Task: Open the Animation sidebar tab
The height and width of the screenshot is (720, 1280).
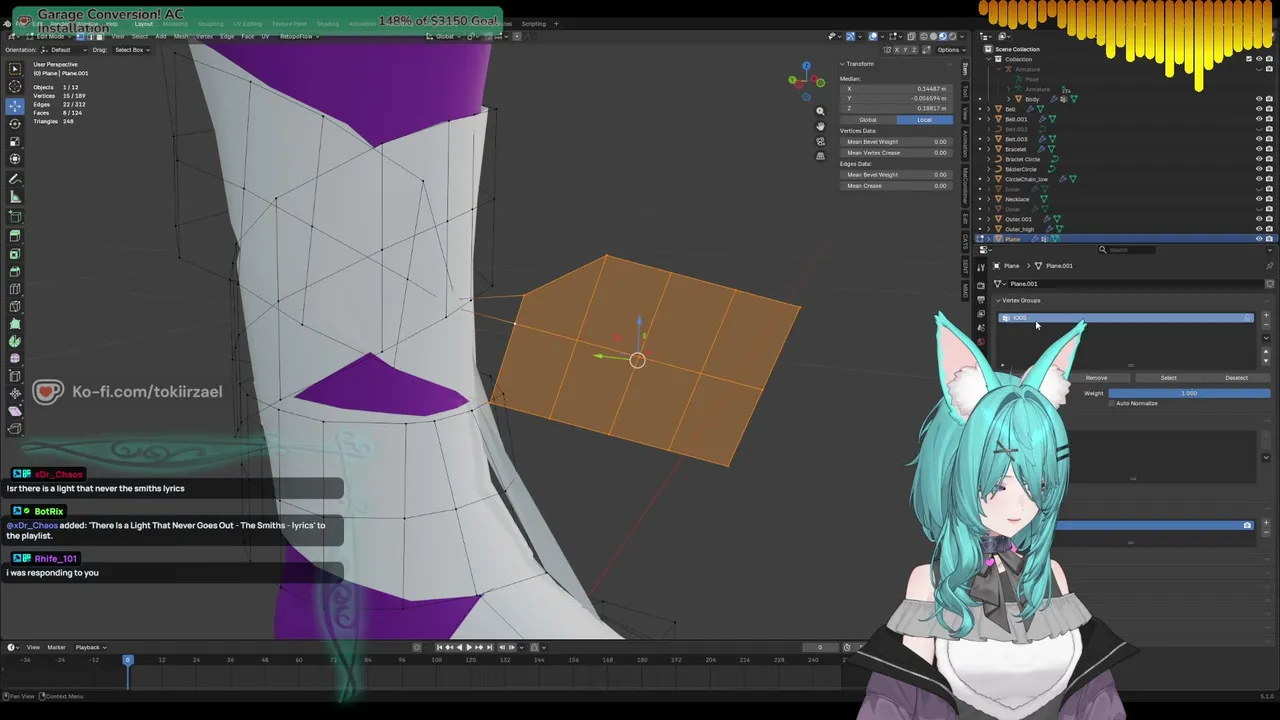Action: click(965, 143)
